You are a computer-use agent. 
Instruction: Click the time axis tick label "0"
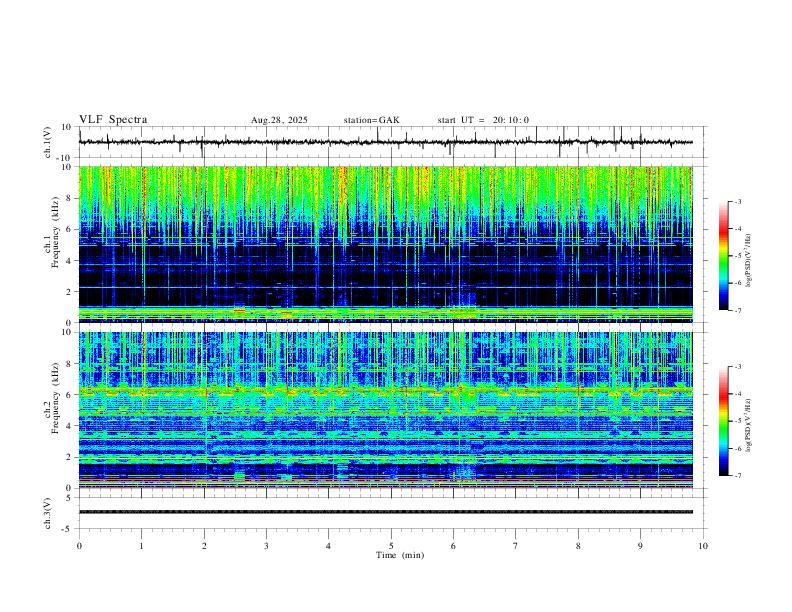79,546
